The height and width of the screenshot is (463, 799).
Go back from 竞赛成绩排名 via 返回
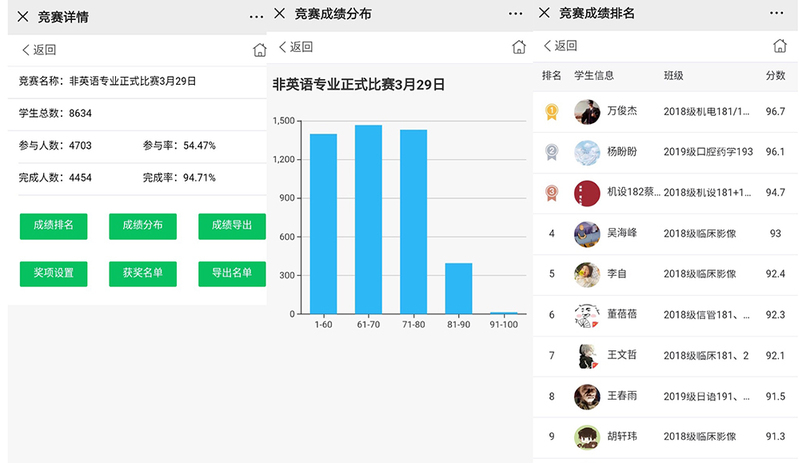pos(560,46)
